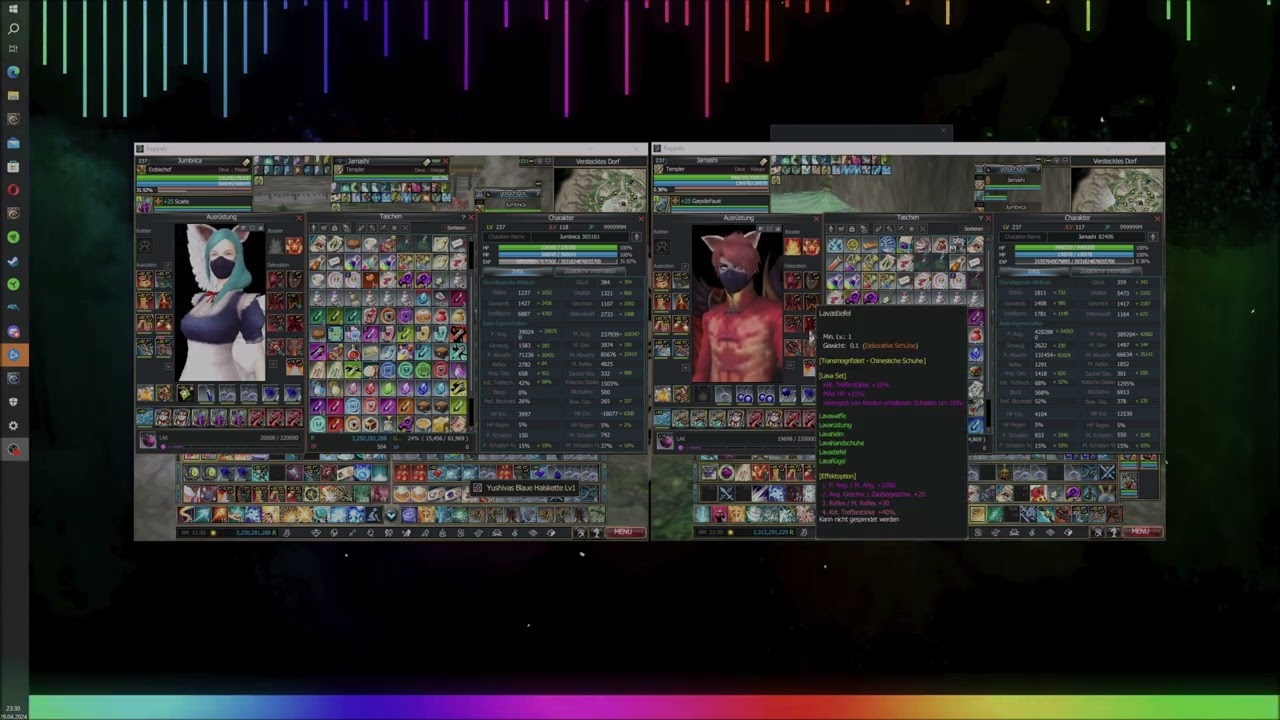This screenshot has width=1280, height=720.
Task: Click the pet portrait beside '+25 Scarle'
Action: (x=144, y=203)
